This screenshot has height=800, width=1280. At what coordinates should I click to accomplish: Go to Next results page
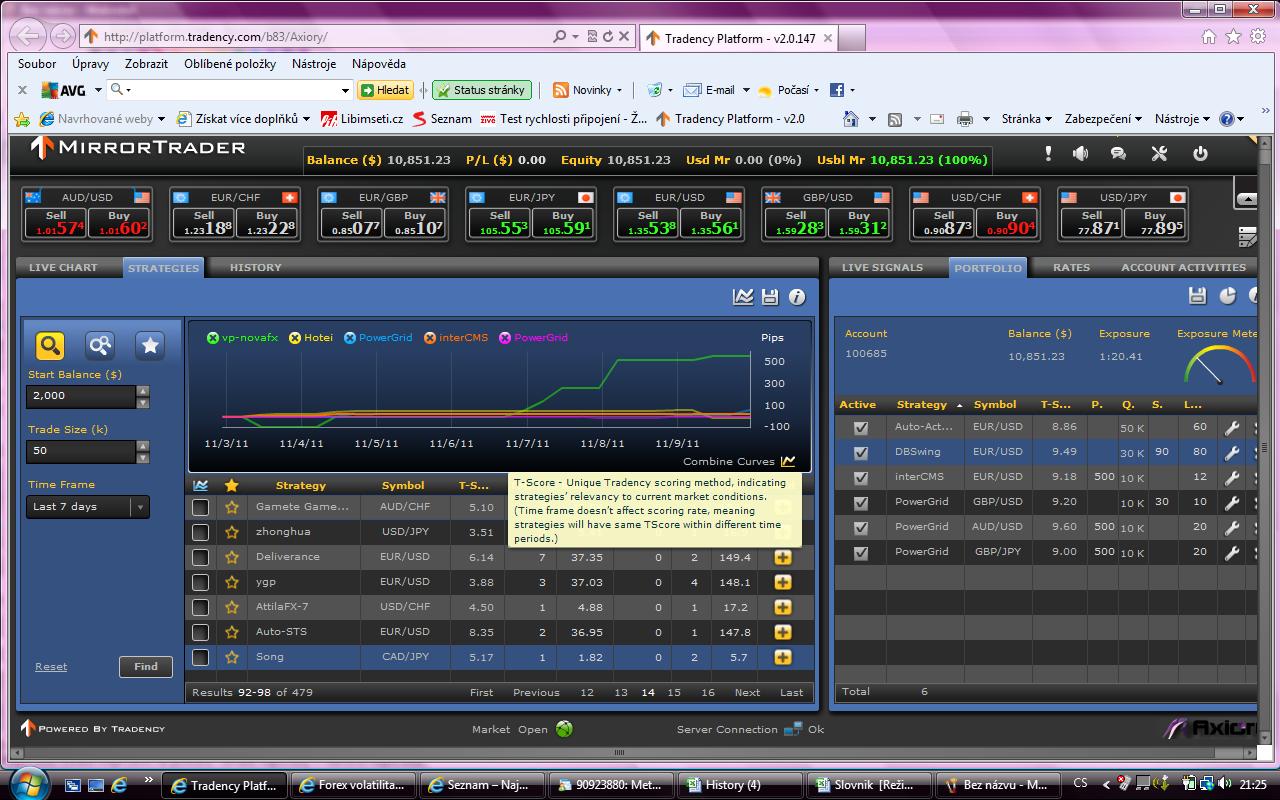click(x=747, y=692)
